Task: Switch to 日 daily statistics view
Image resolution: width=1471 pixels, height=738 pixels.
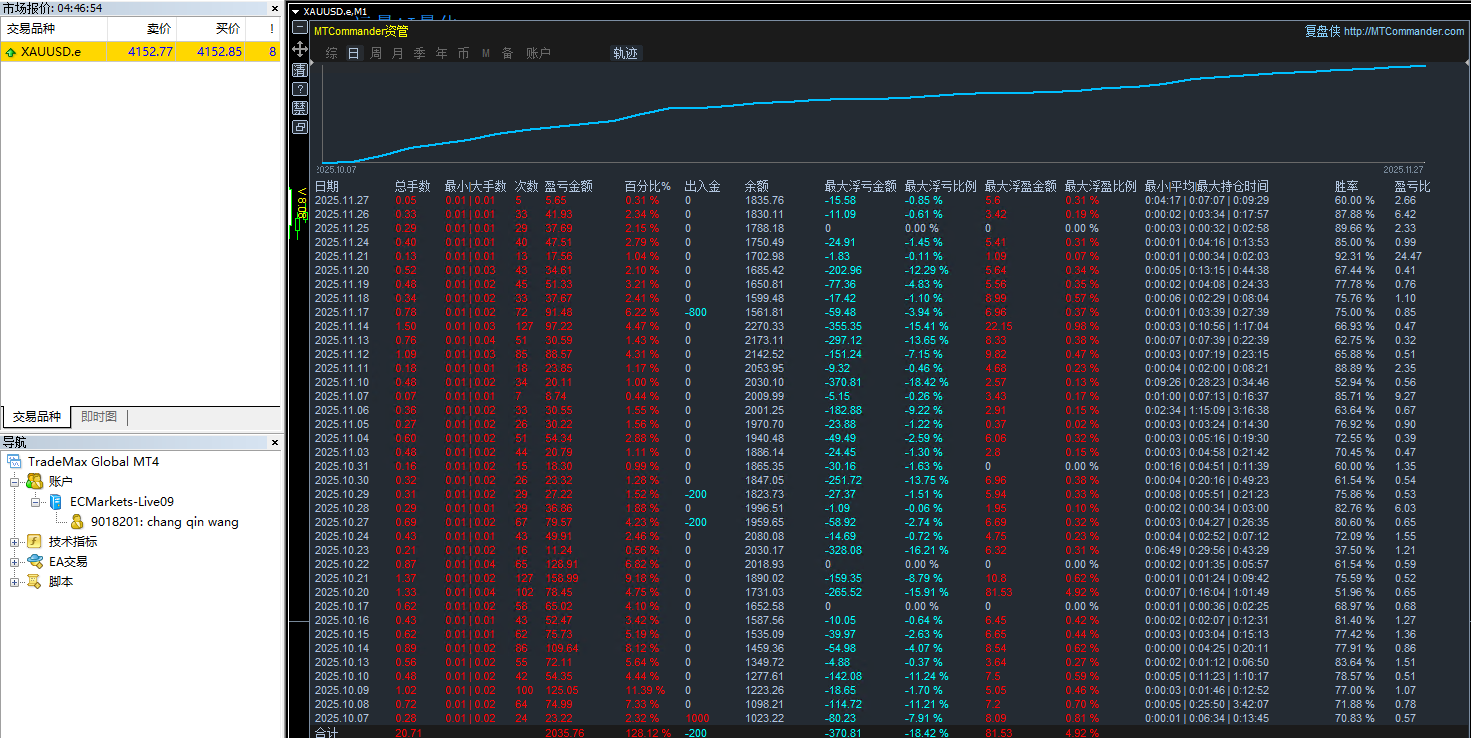Action: pyautogui.click(x=353, y=54)
